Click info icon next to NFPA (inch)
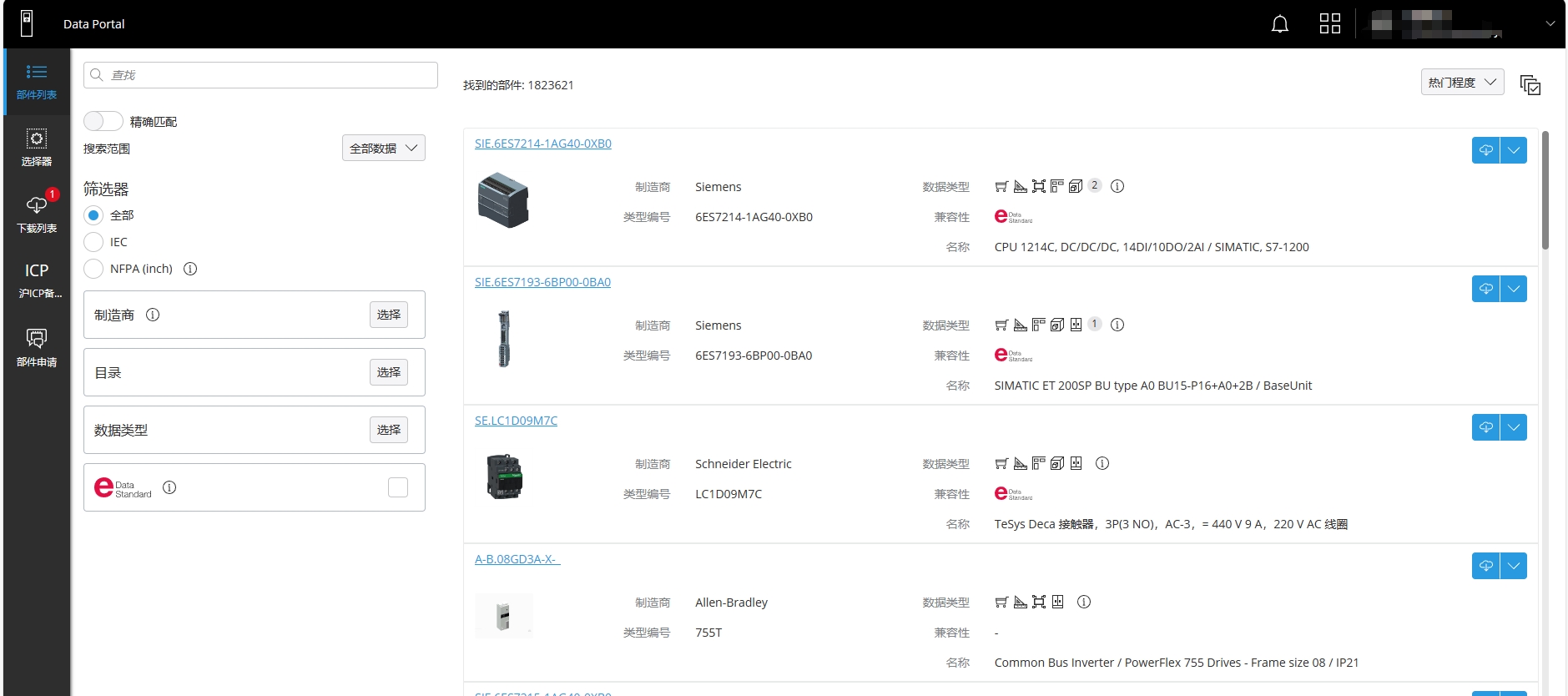The height and width of the screenshot is (696, 1568). (190, 269)
